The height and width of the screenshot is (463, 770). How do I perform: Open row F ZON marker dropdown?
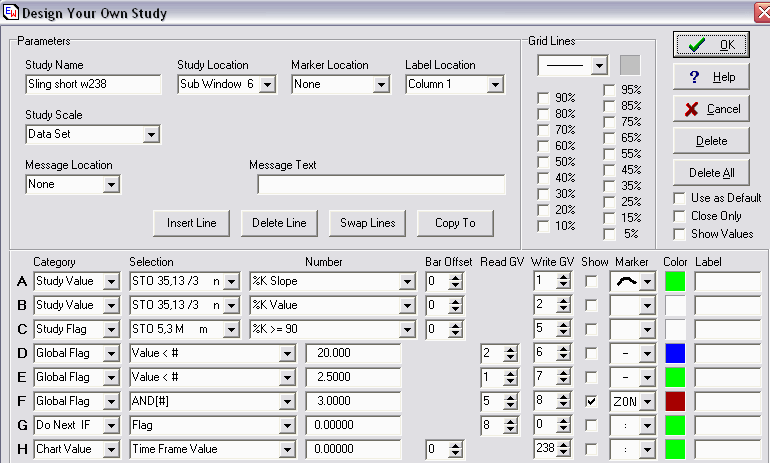click(647, 402)
